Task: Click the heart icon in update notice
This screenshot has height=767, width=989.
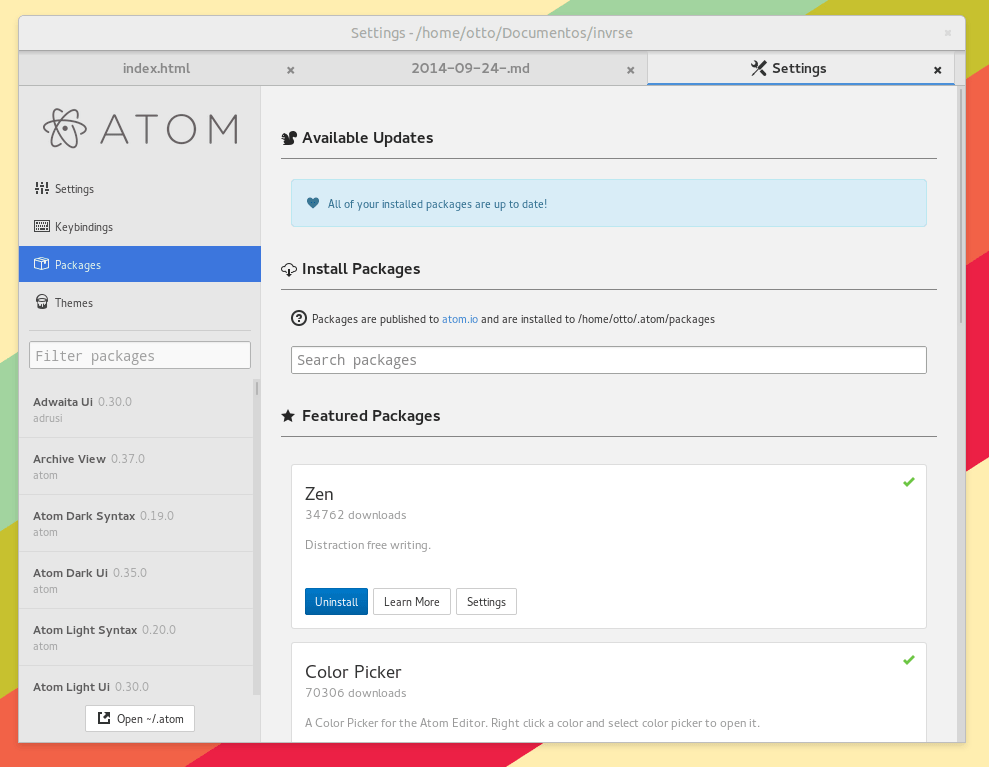Action: (x=313, y=203)
